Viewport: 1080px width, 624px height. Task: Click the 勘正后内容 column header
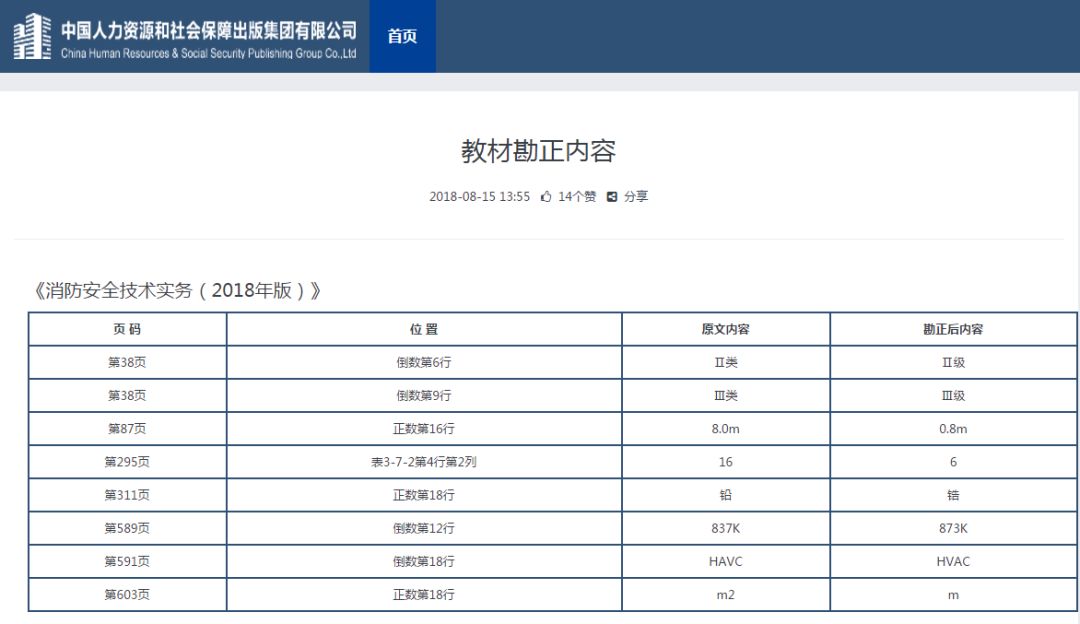click(x=953, y=329)
